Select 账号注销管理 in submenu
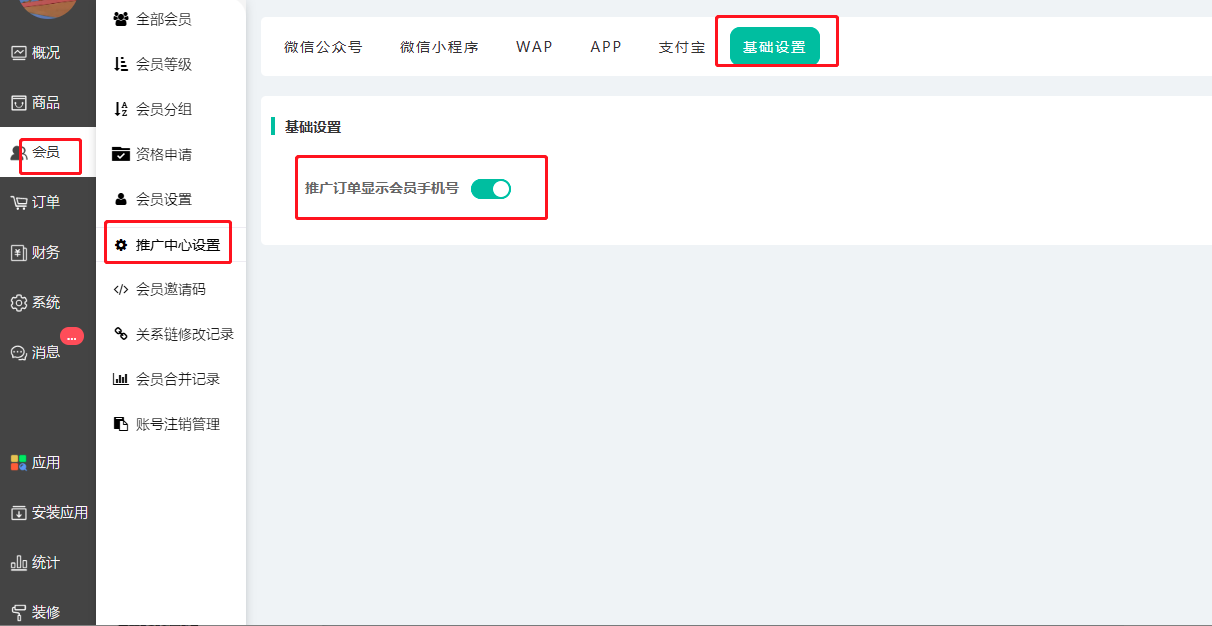Image resolution: width=1212 pixels, height=626 pixels. 177,424
